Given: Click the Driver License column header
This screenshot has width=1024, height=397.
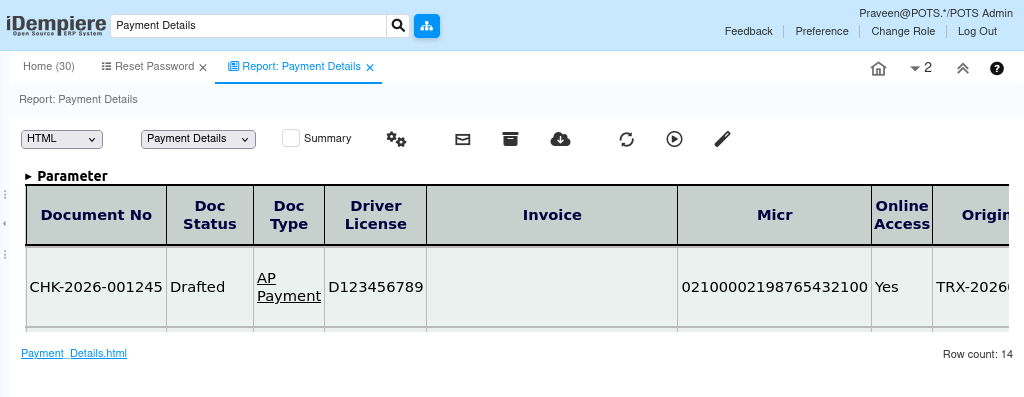Looking at the screenshot, I should click(x=376, y=215).
